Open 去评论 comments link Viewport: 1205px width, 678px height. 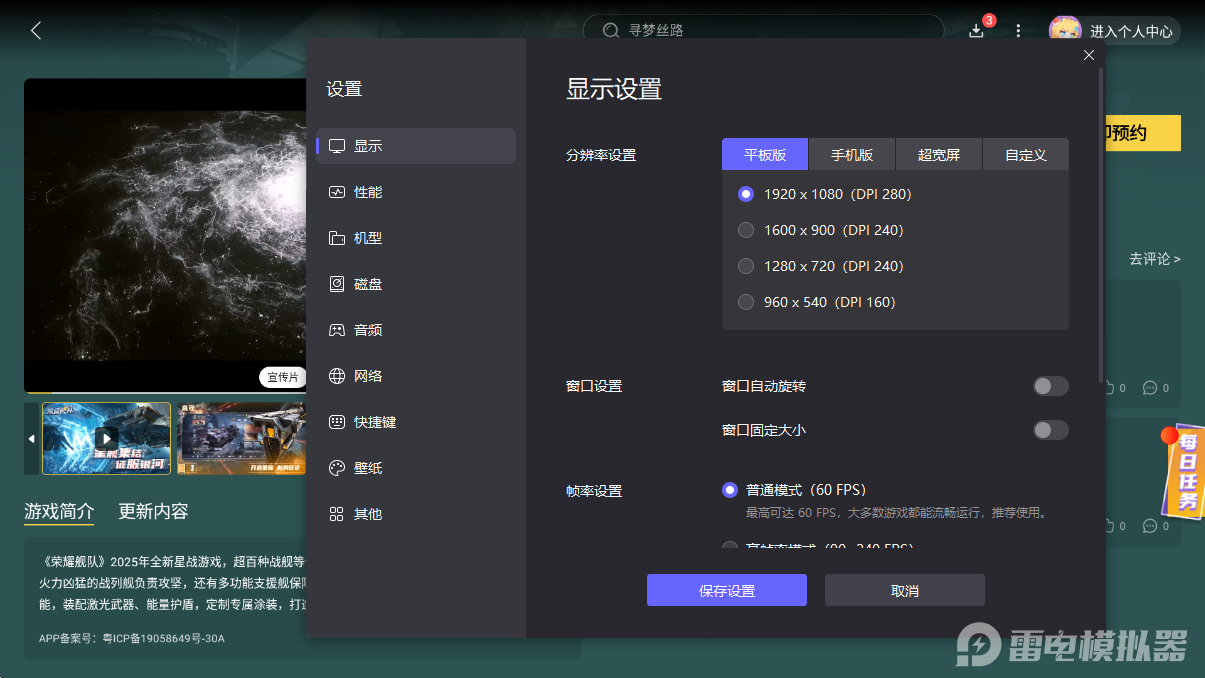[1155, 258]
